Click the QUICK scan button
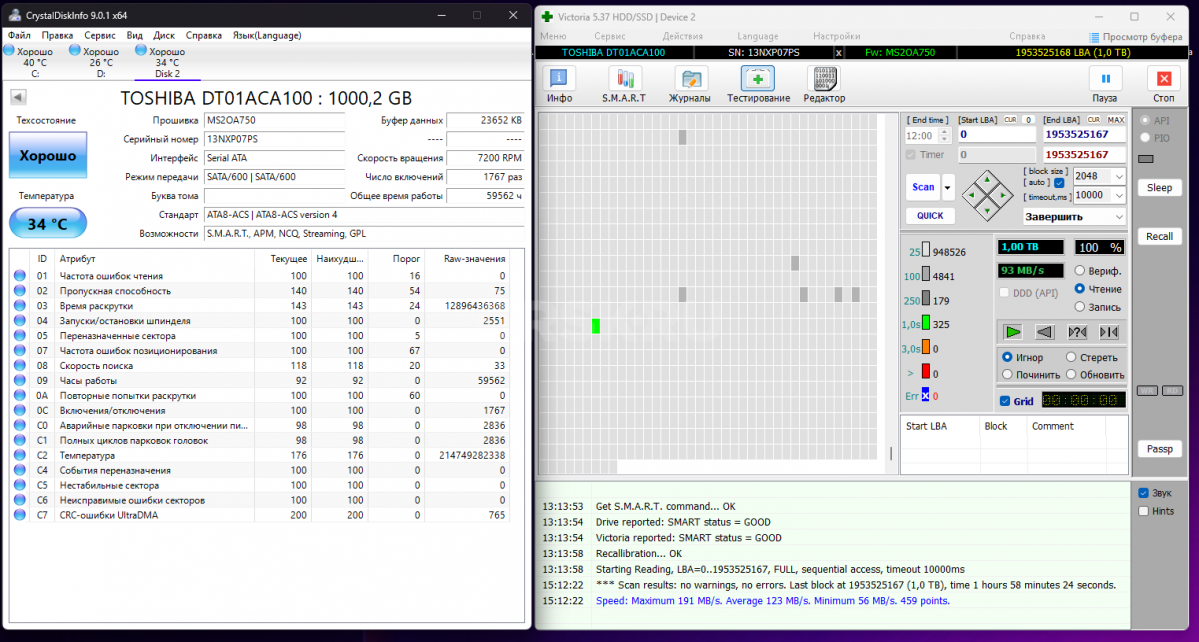The width and height of the screenshot is (1199, 642). (x=930, y=216)
